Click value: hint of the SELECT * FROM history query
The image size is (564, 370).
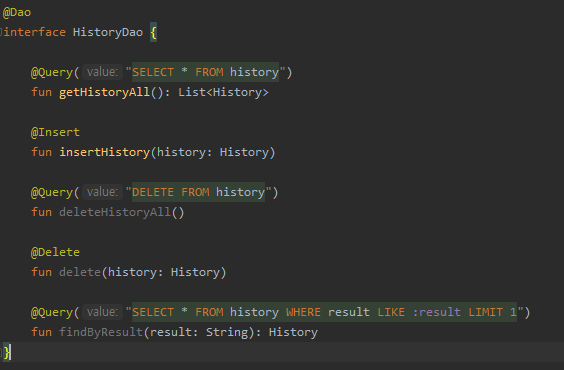point(102,72)
